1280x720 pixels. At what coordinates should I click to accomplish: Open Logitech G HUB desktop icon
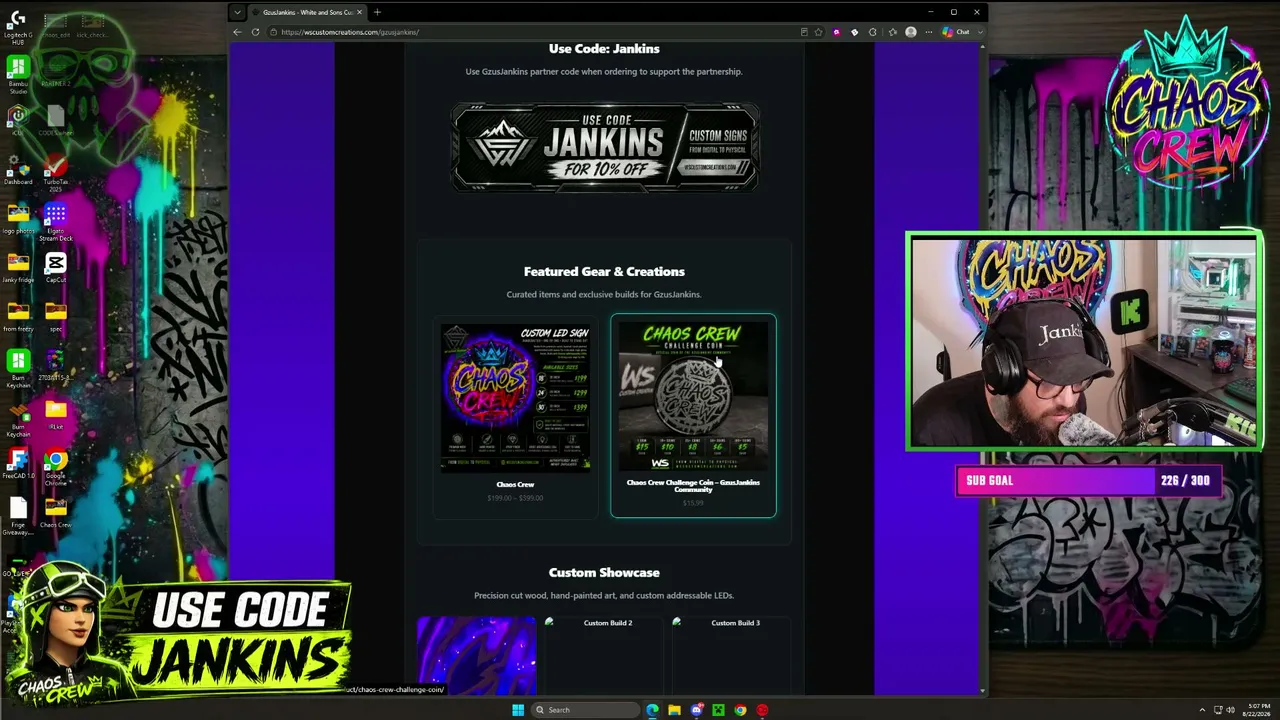click(x=18, y=28)
